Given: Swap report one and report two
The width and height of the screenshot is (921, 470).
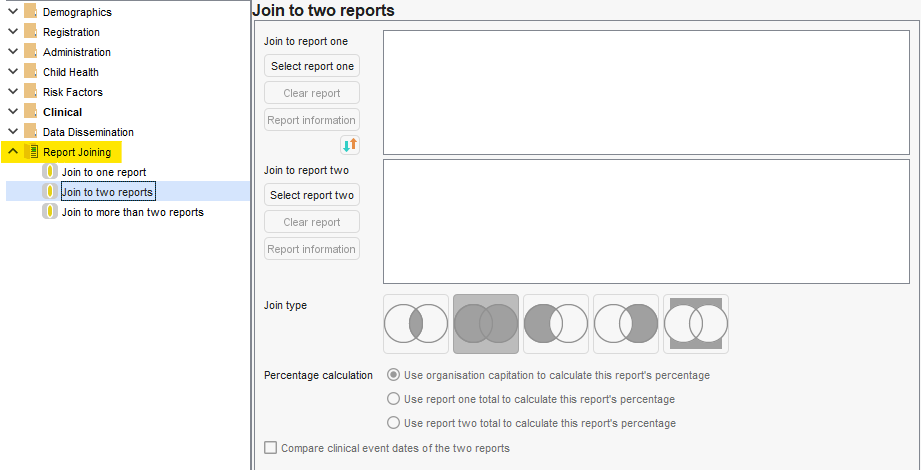Looking at the screenshot, I should [349, 145].
